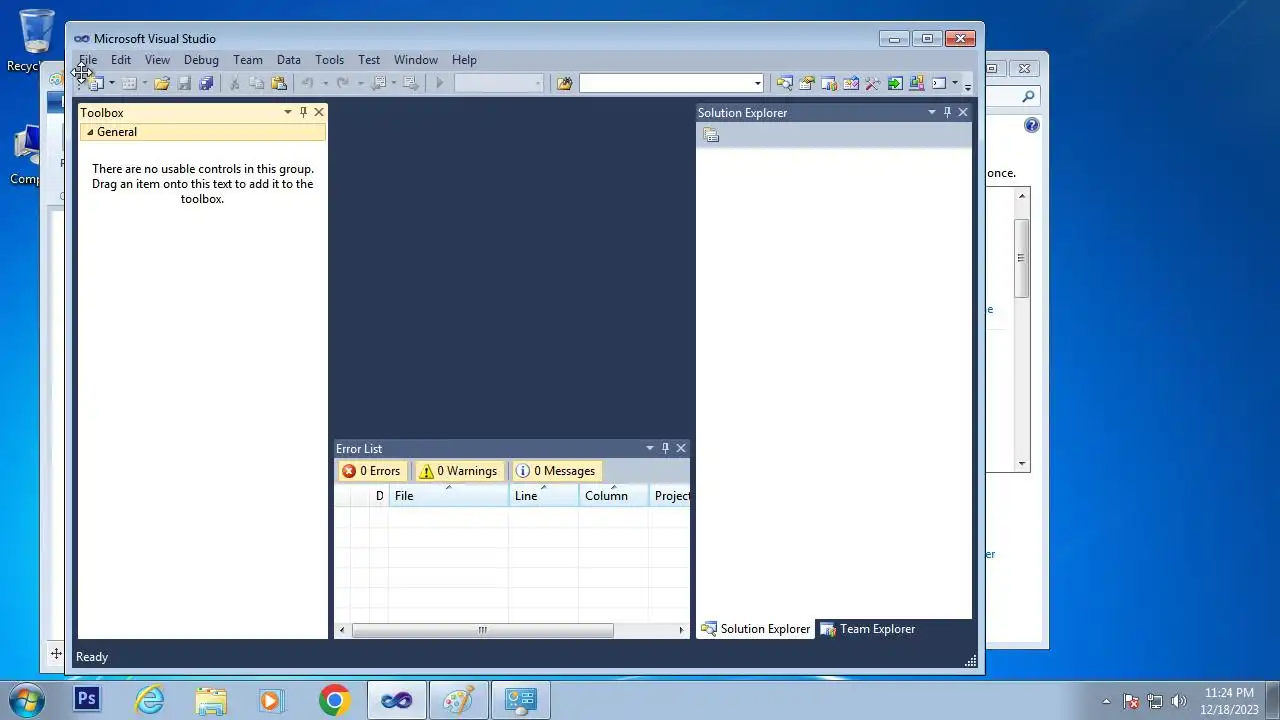Screen dimensions: 1280x720
Task: Open the Debug menu
Action: click(201, 60)
